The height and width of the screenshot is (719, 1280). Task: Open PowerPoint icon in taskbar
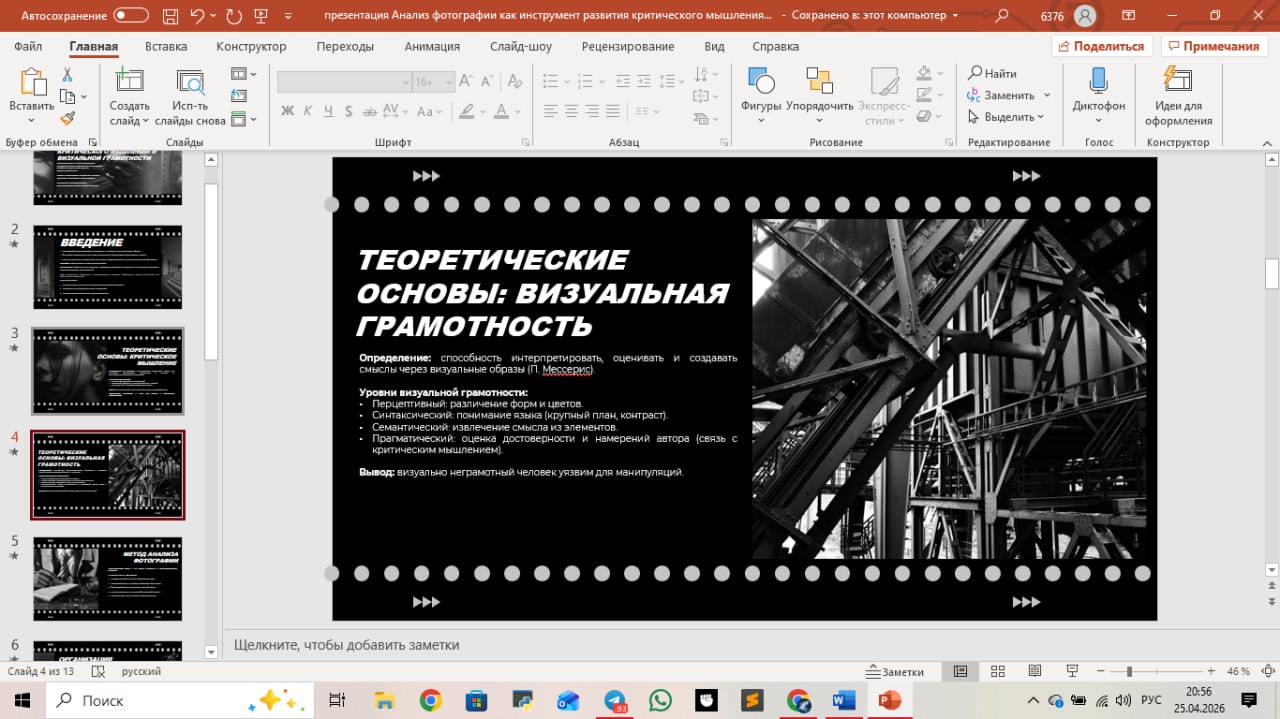pyautogui.click(x=889, y=700)
